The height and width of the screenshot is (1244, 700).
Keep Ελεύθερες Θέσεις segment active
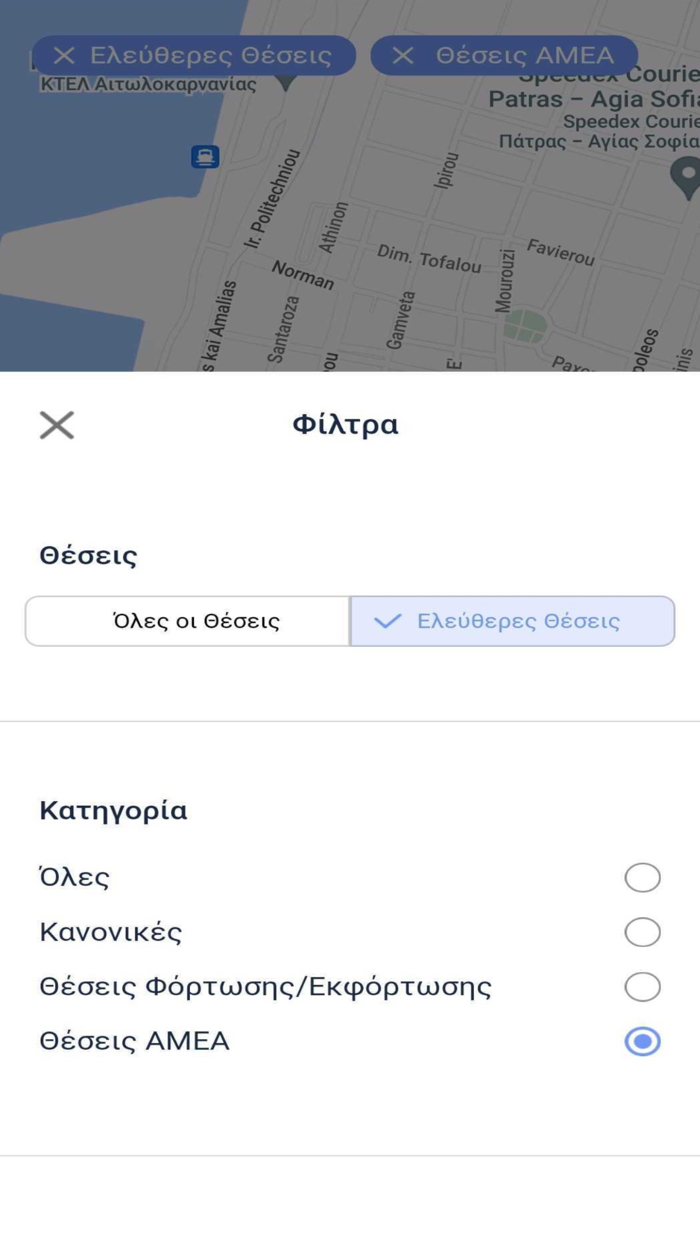[512, 621]
